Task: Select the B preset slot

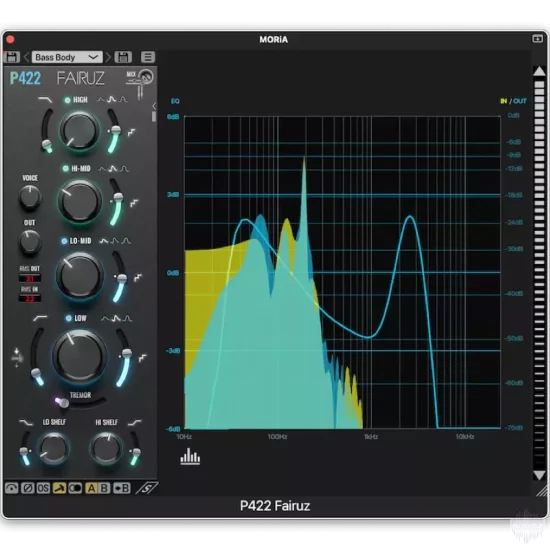Action: (104, 488)
